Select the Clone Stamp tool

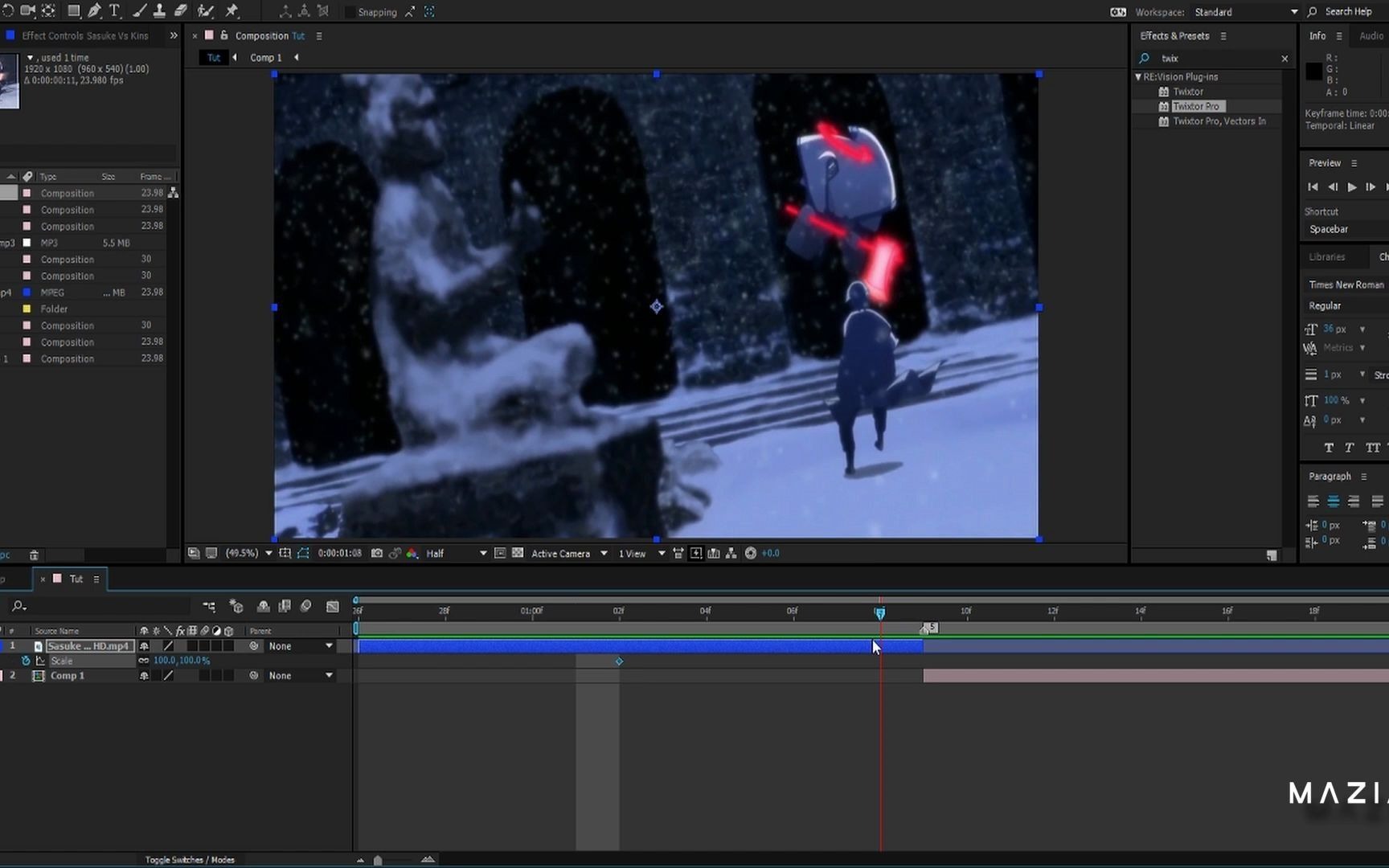(x=159, y=10)
